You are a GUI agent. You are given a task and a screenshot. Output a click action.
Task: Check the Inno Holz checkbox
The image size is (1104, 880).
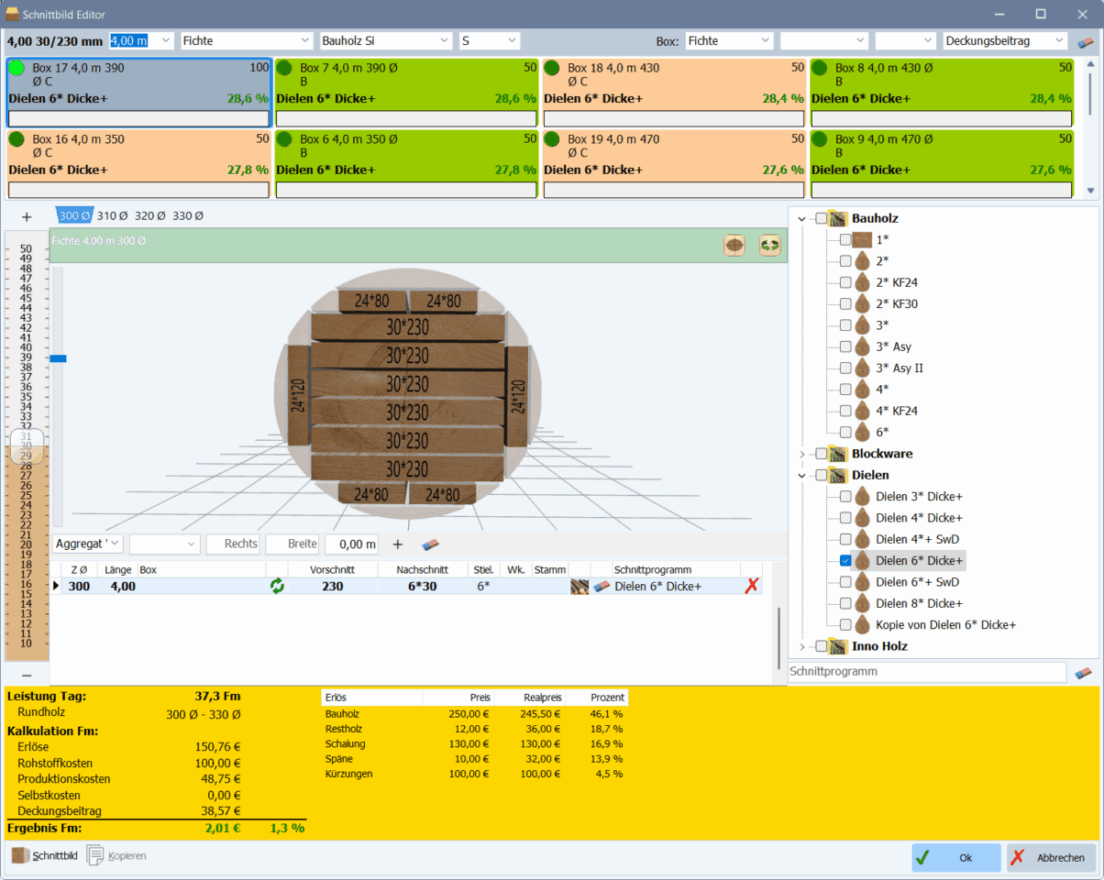pyautogui.click(x=821, y=646)
